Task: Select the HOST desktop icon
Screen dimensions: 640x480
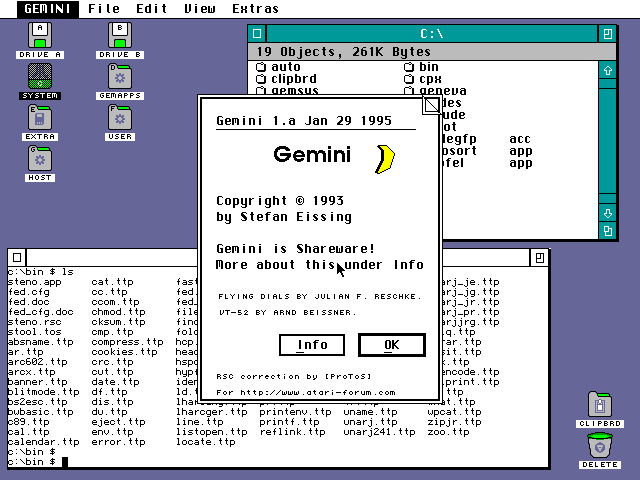Action: pos(40,158)
